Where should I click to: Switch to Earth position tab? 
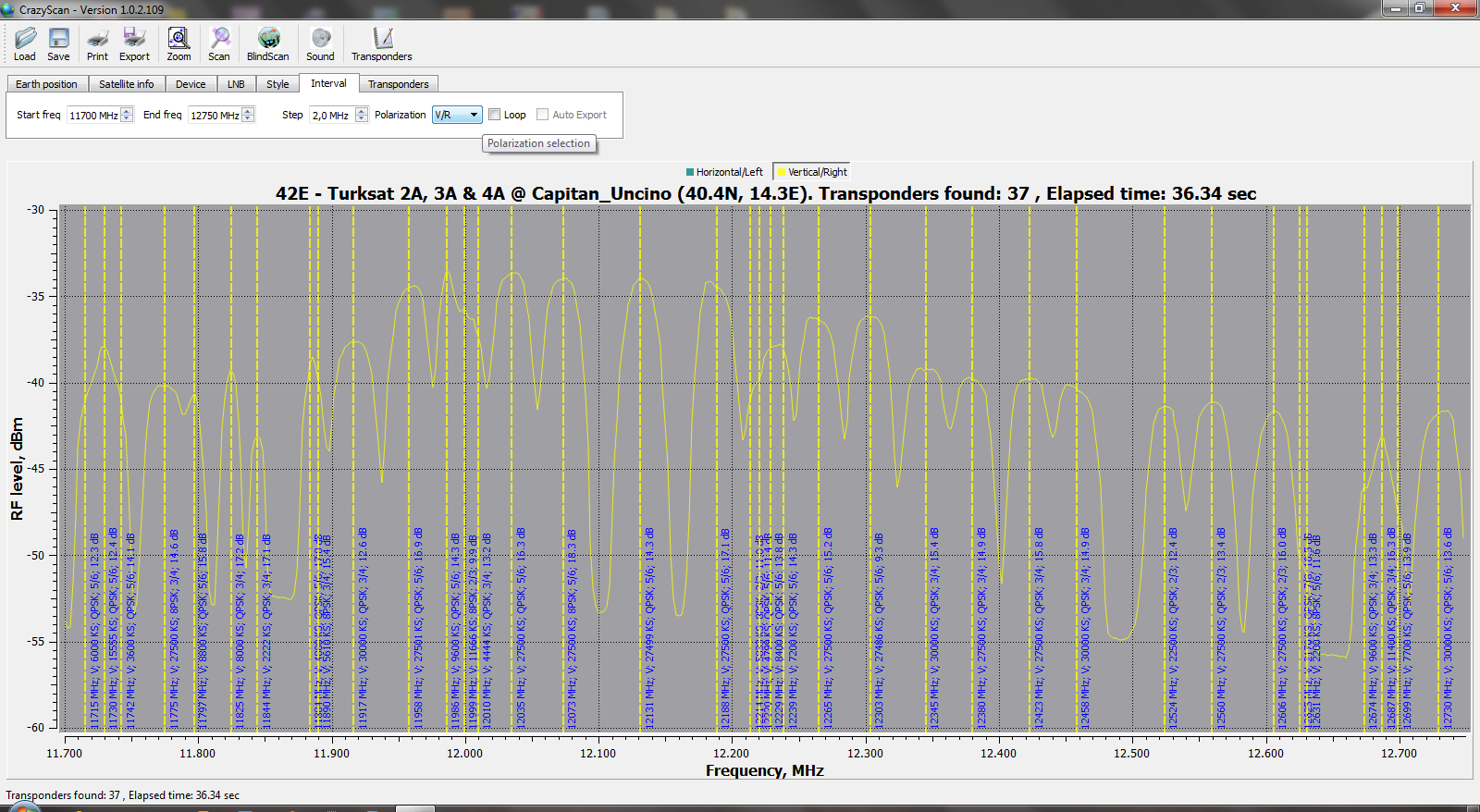47,84
